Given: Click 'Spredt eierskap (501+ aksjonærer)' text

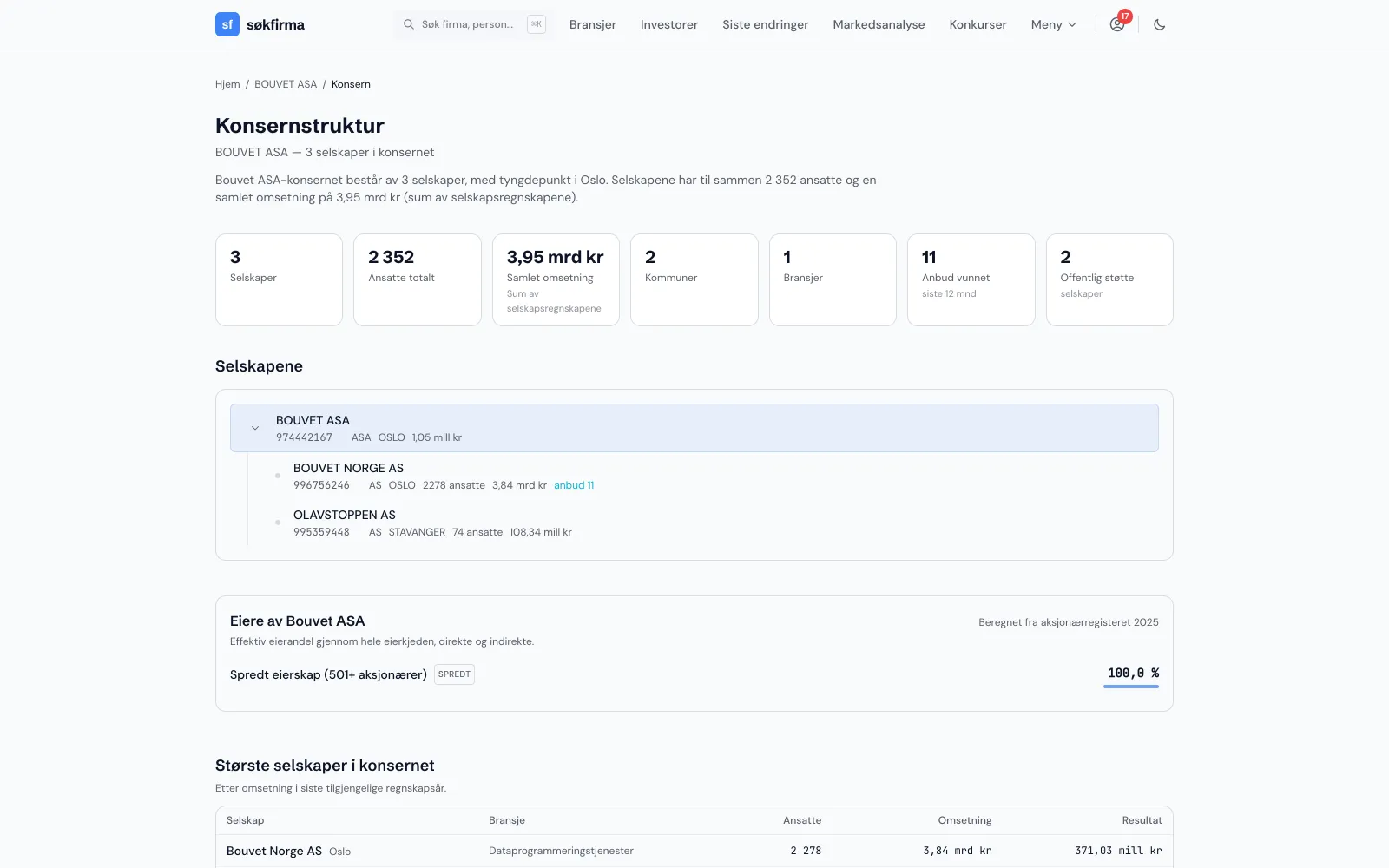Looking at the screenshot, I should coord(328,674).
